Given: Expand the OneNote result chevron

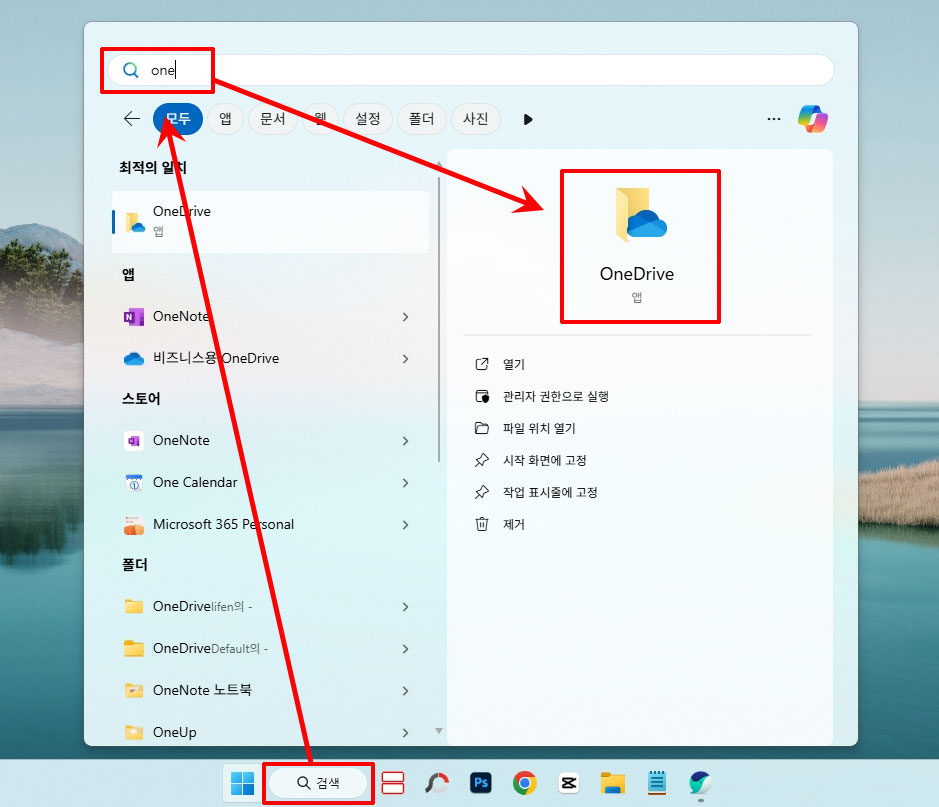Looking at the screenshot, I should (x=405, y=316).
